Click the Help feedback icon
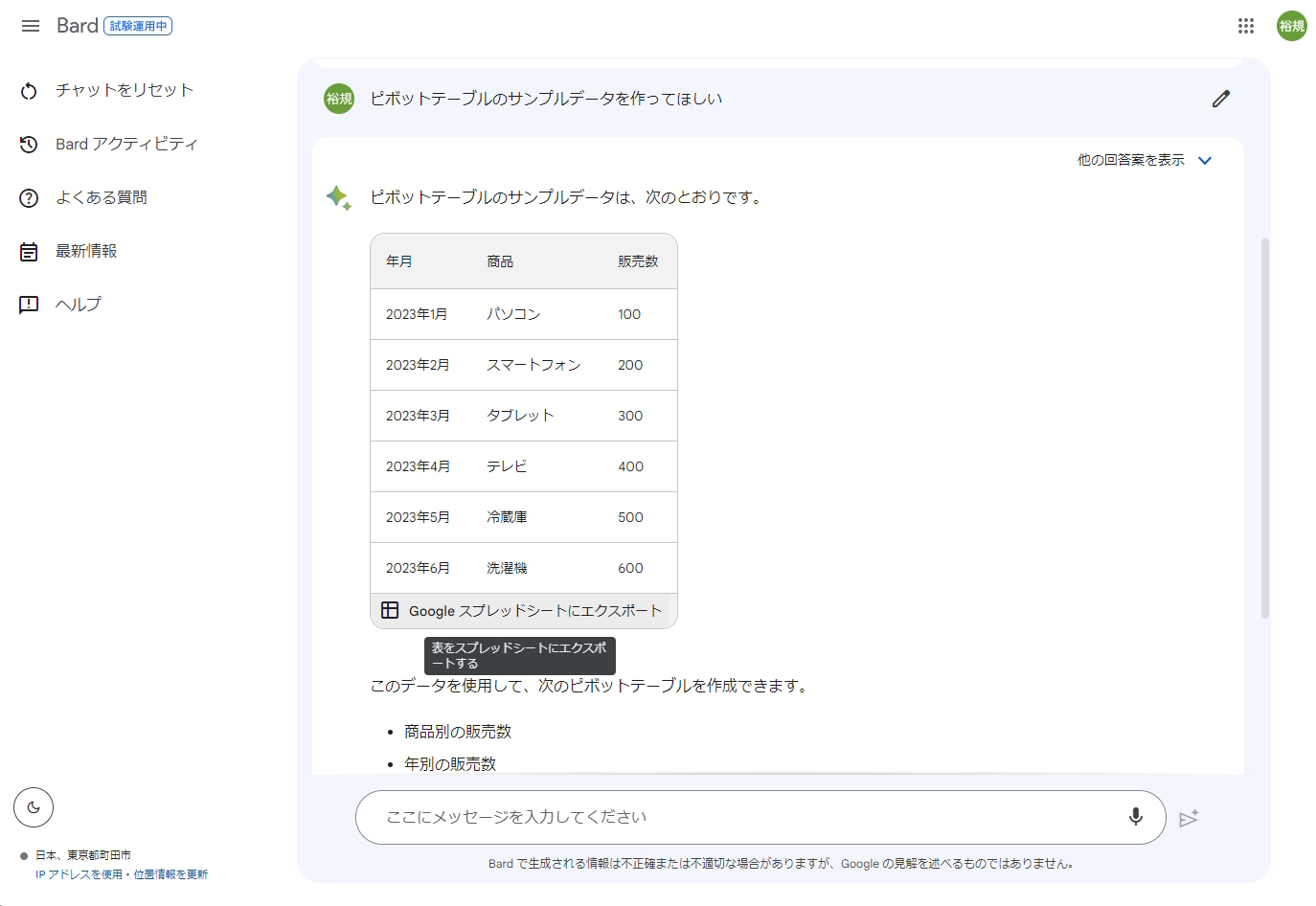Viewport: 1316px width, 906px height. tap(29, 304)
